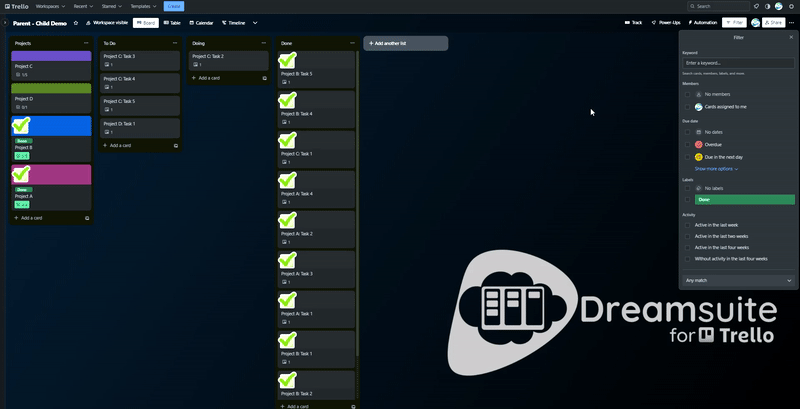Check Active in the last two weeks
This screenshot has width=800, height=409.
click(x=687, y=237)
